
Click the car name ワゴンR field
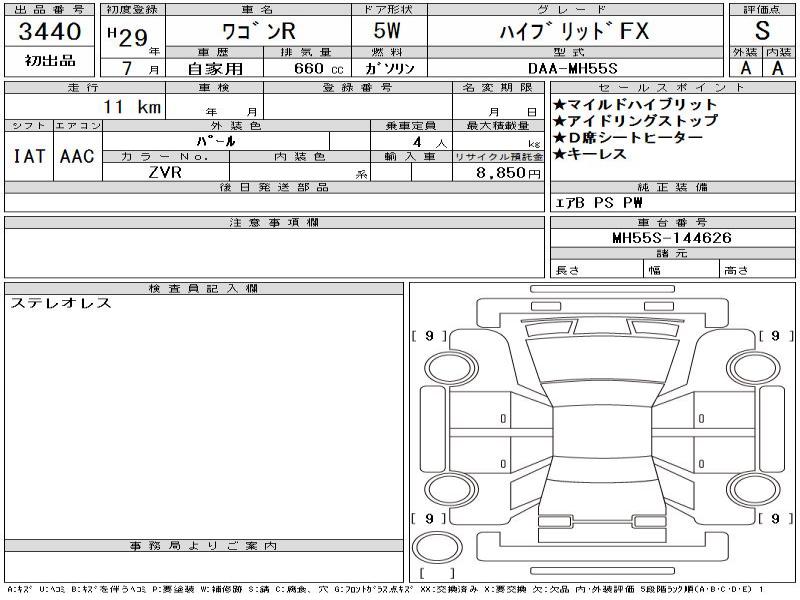pyautogui.click(x=254, y=31)
